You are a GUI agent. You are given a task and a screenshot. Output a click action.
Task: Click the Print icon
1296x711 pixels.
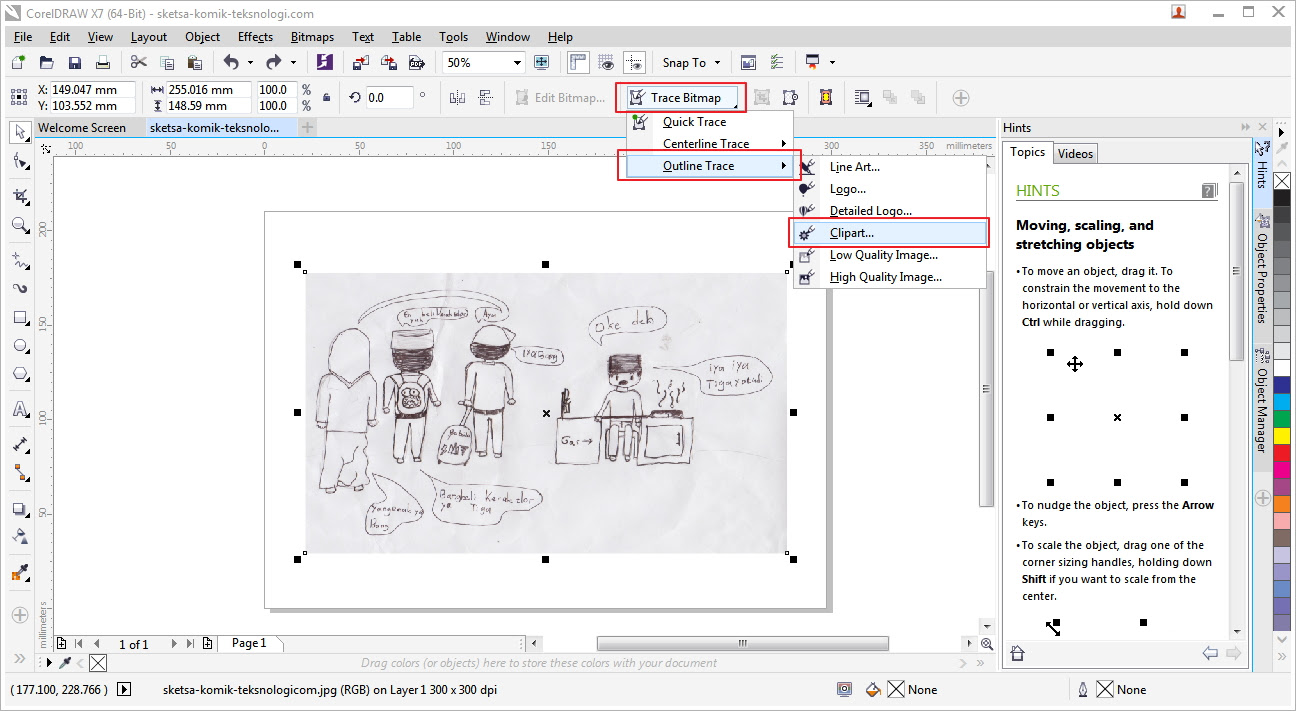click(x=102, y=62)
